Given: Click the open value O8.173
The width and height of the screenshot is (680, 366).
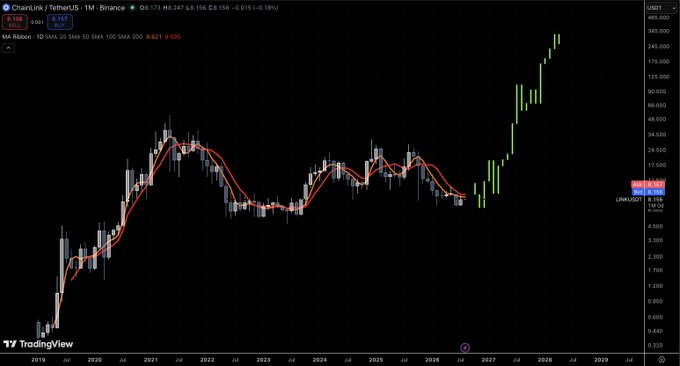Looking at the screenshot, I should [x=150, y=8].
